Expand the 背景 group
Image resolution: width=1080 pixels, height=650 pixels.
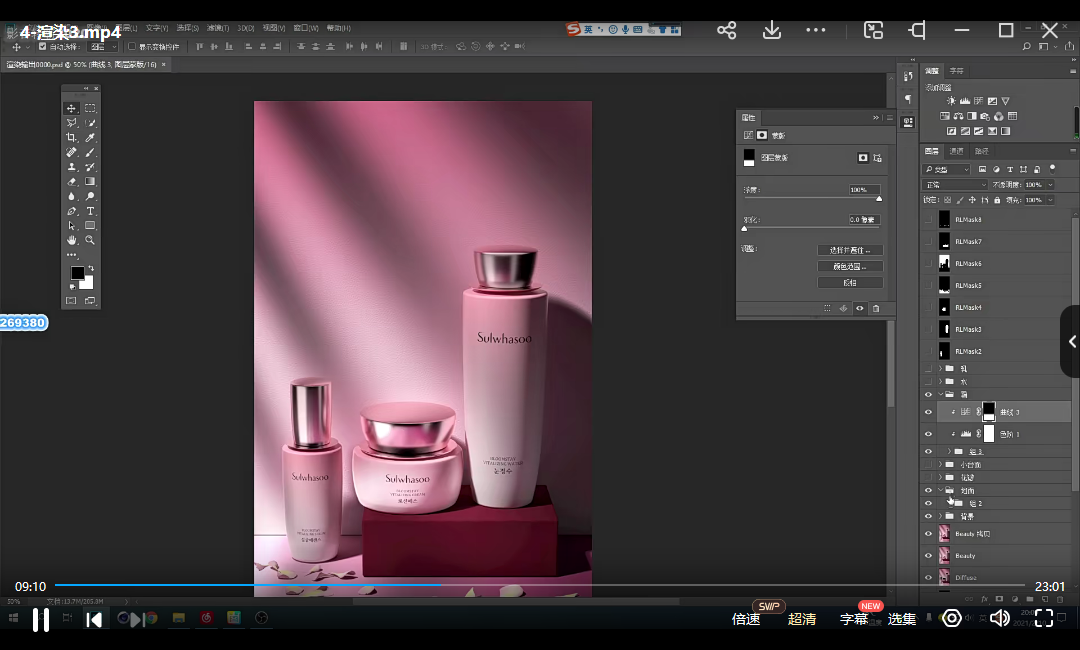[940, 516]
